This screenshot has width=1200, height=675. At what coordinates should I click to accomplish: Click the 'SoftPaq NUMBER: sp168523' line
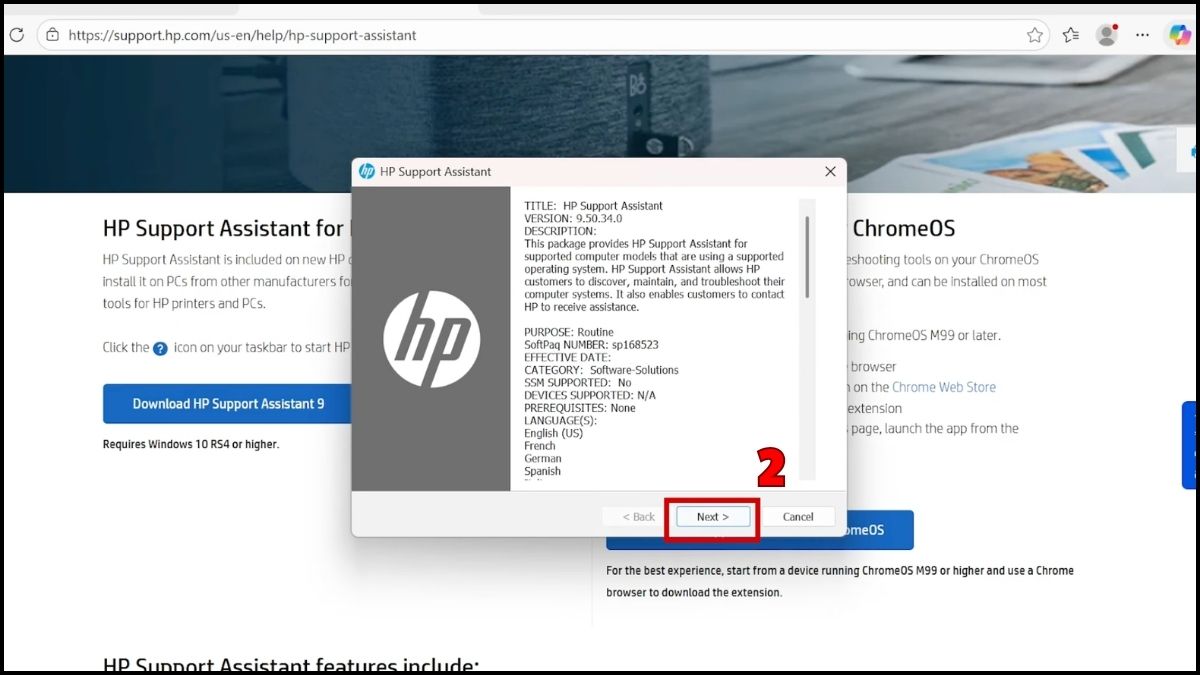pos(591,344)
